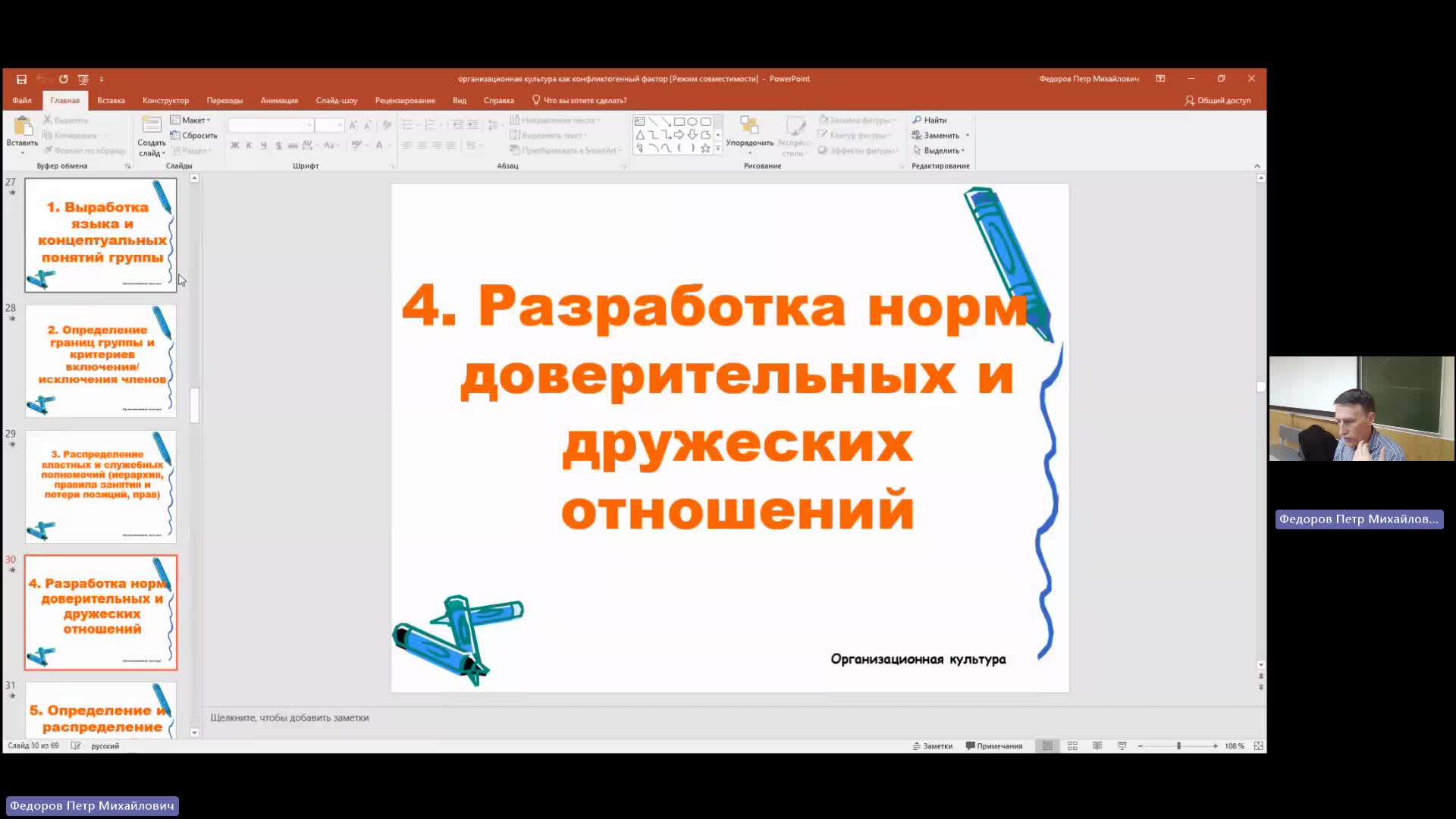
Task: Toggle text shadow S formatting
Action: click(278, 145)
